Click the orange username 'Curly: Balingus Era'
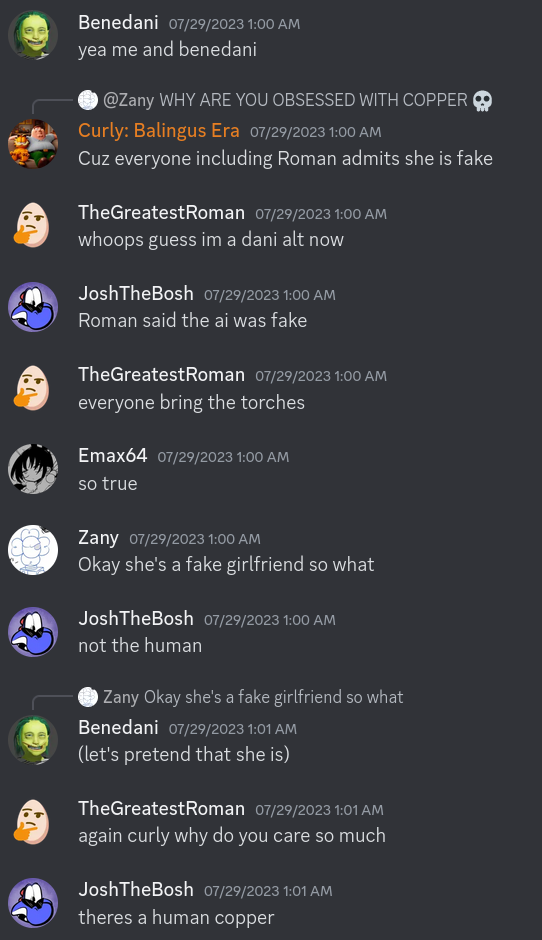The image size is (542, 940). coord(159,131)
